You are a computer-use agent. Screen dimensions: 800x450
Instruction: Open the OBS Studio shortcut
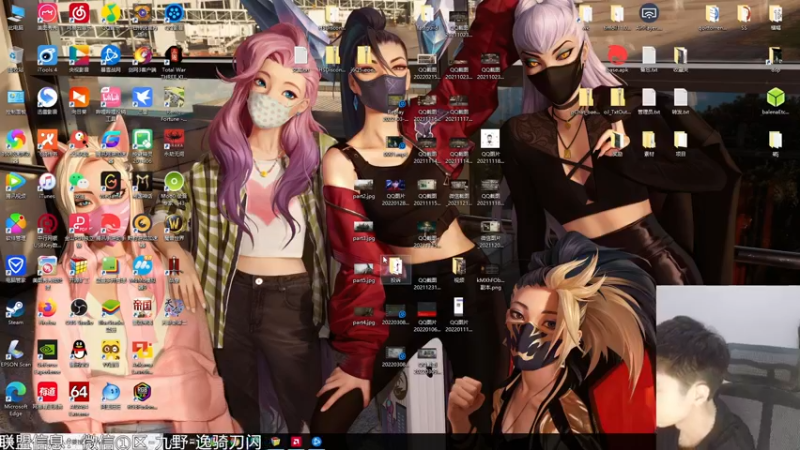coord(79,308)
